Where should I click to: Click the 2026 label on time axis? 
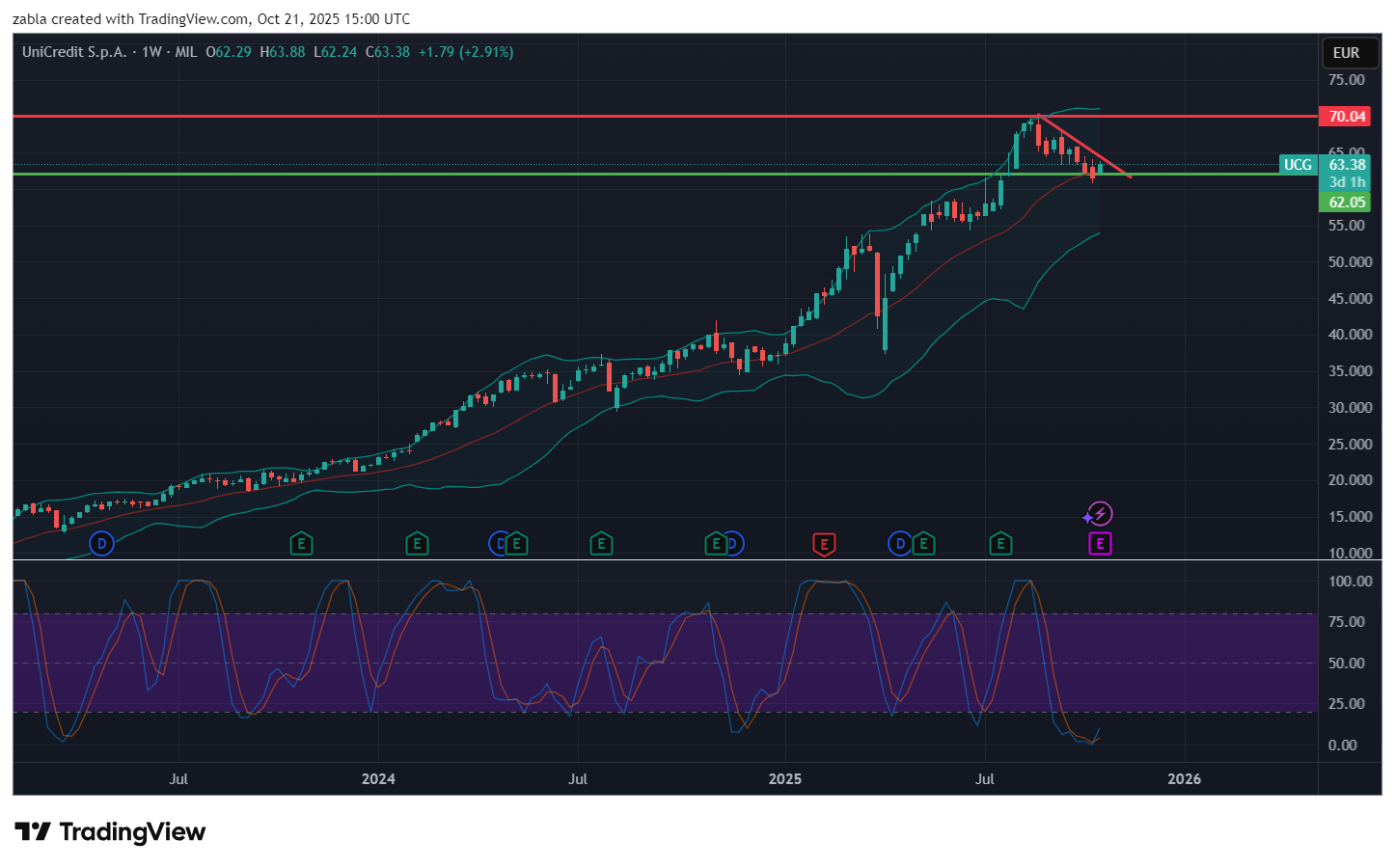[1184, 779]
